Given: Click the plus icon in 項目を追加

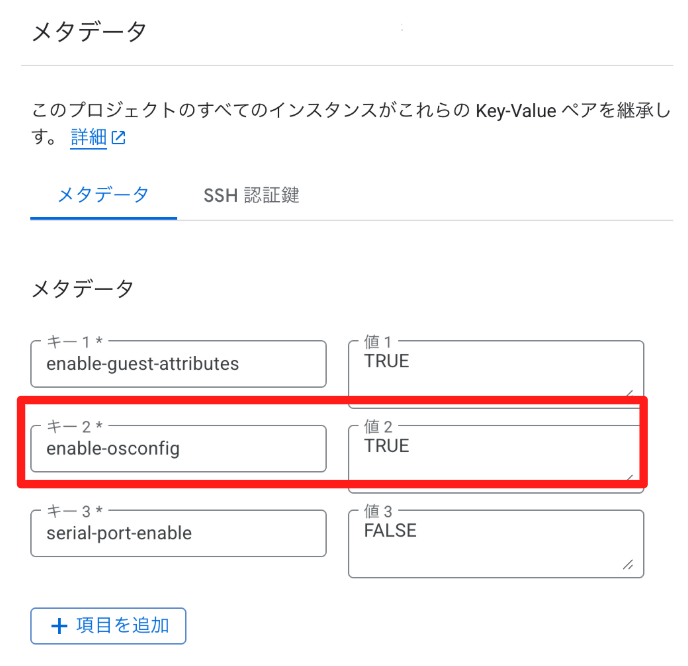Looking at the screenshot, I should (59, 626).
